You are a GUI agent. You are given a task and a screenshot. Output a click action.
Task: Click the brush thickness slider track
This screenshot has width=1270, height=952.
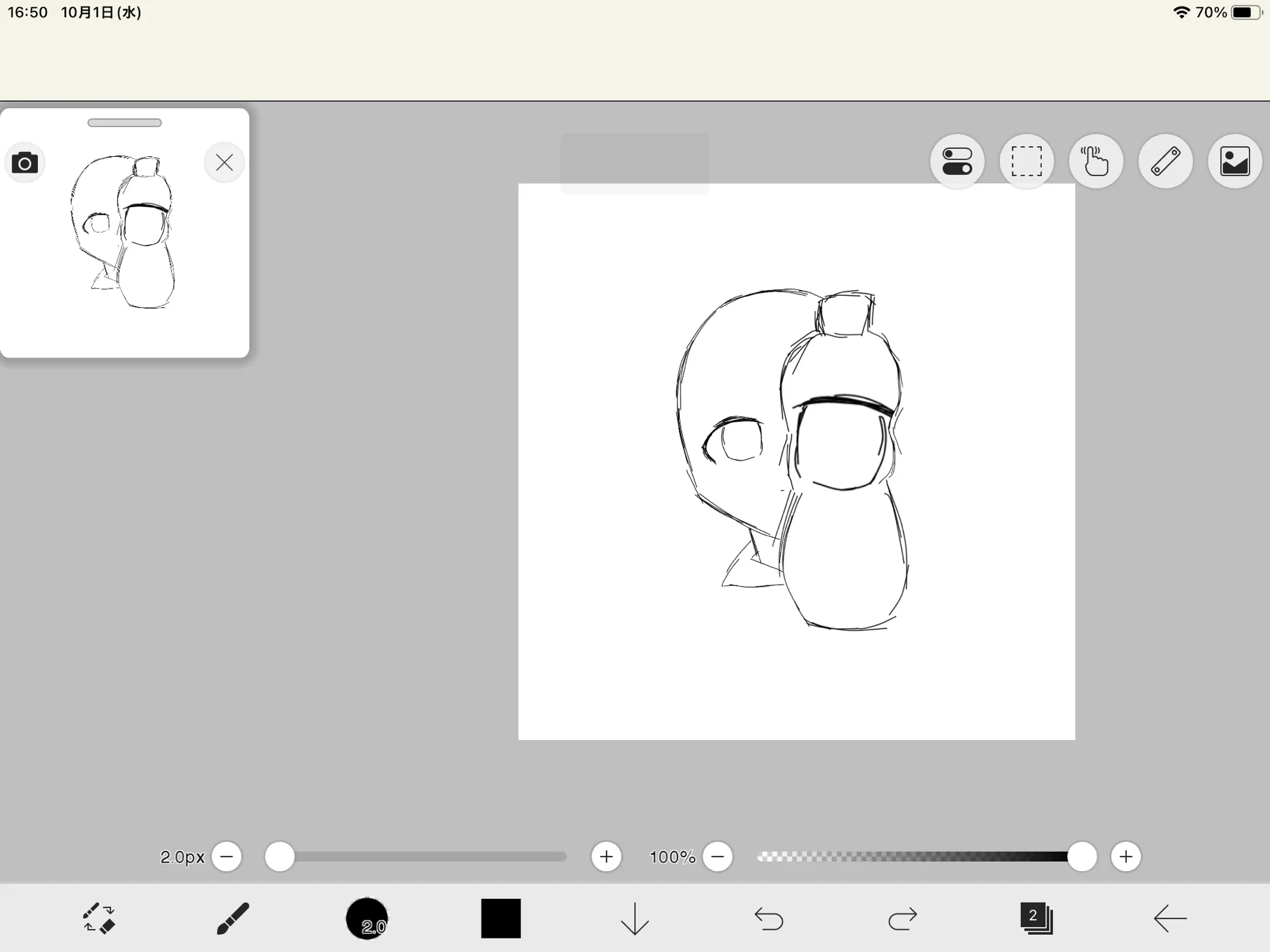[415, 857]
